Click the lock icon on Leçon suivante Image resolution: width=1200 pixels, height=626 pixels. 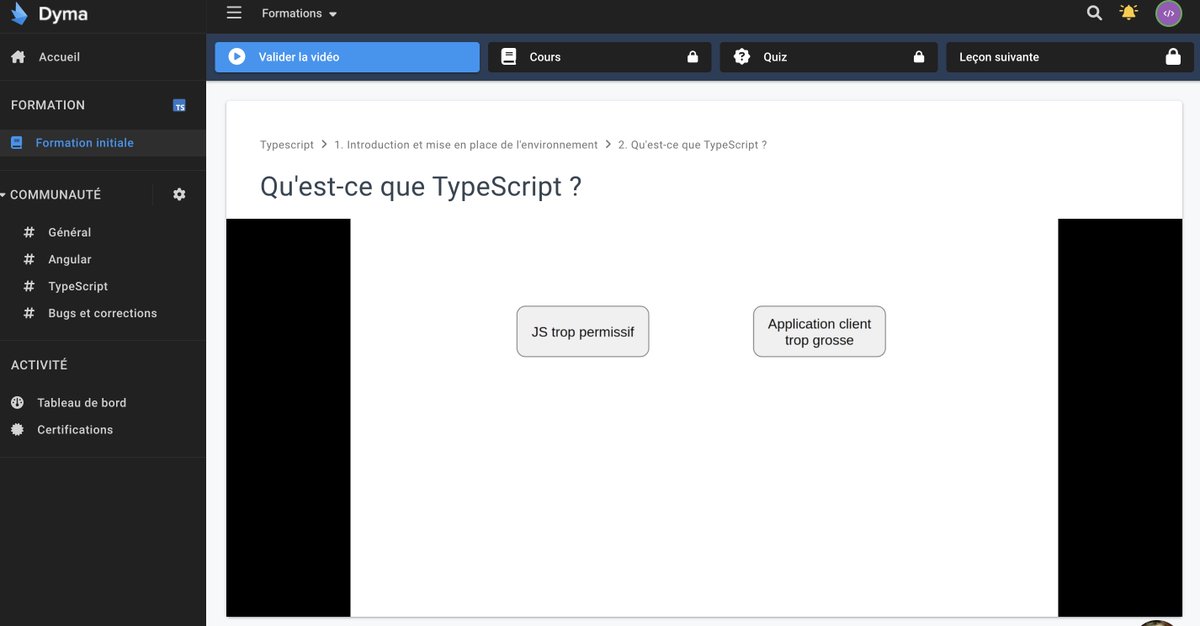(x=1173, y=57)
